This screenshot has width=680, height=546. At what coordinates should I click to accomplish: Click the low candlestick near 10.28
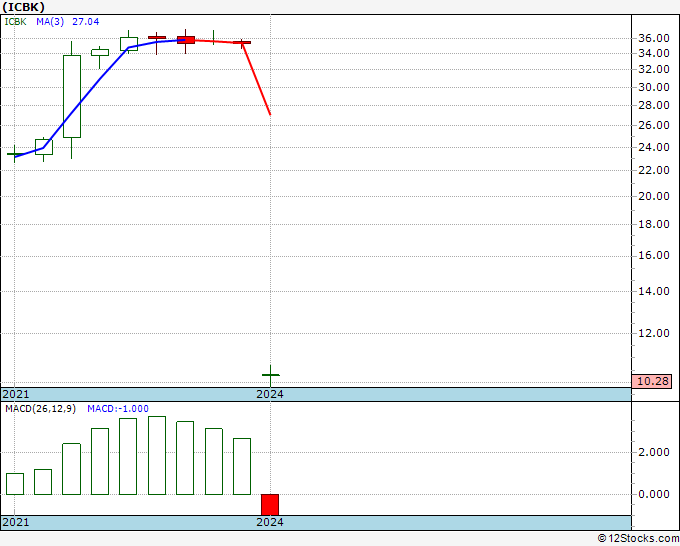tap(271, 376)
